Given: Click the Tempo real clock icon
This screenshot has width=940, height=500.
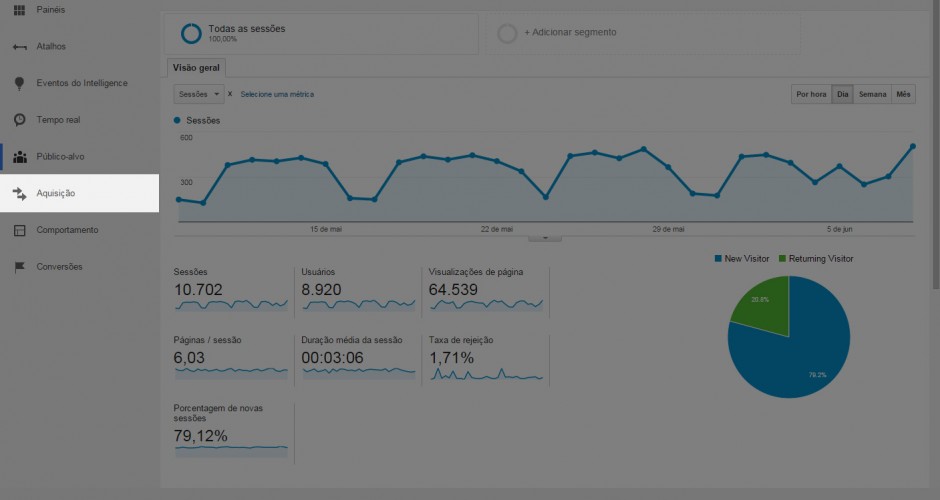Looking at the screenshot, I should coord(19,120).
